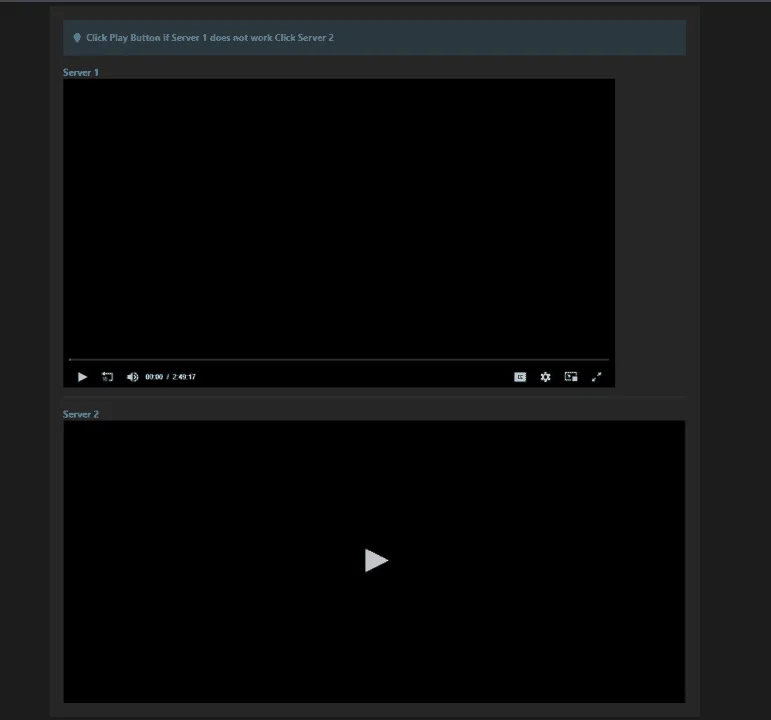Screen dimensions: 771x720
Task: Click the lightbulb icon in the notice banner
Action: pyautogui.click(x=77, y=37)
